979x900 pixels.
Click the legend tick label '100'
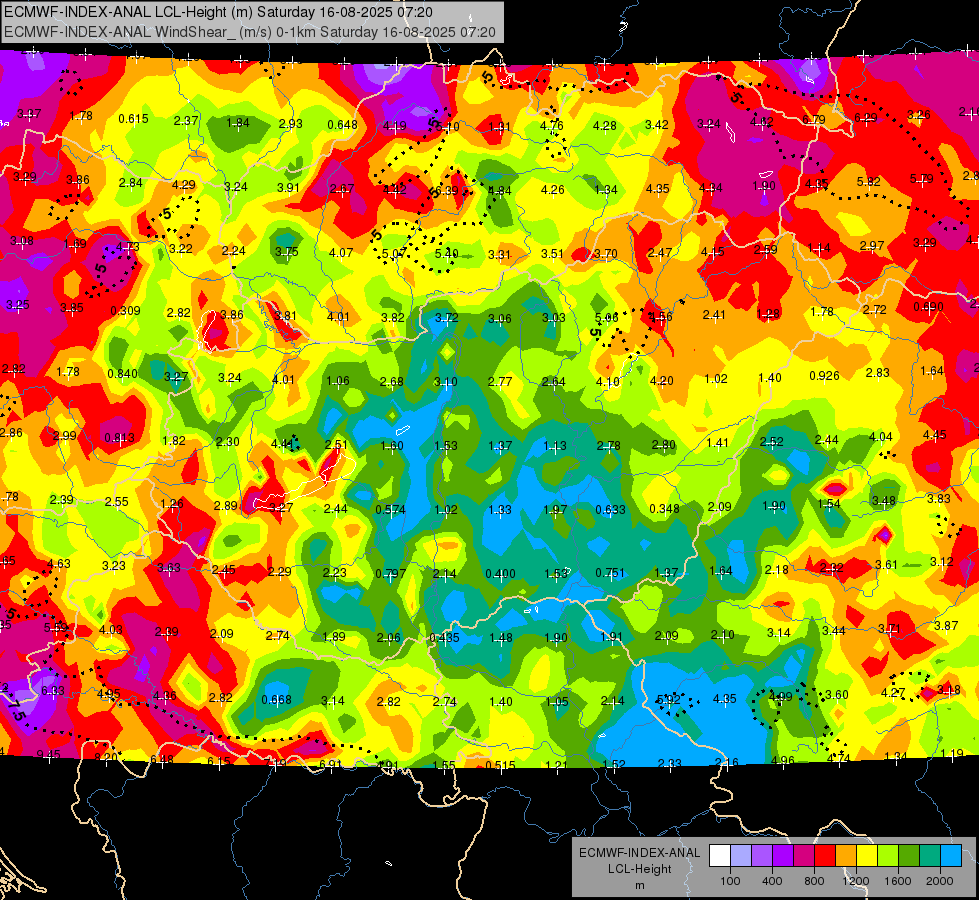click(730, 881)
